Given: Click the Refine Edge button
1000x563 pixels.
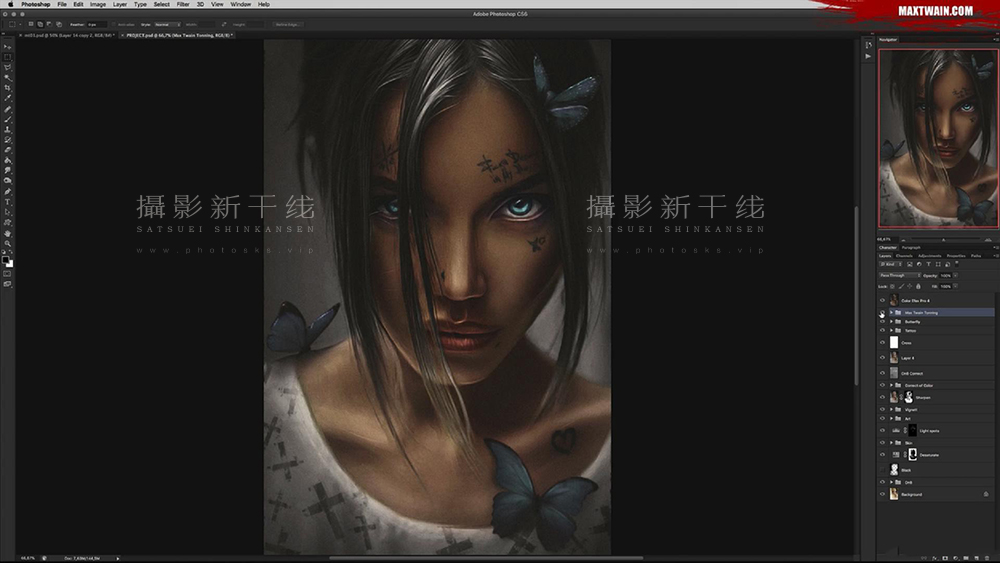Looking at the screenshot, I should pyautogui.click(x=289, y=24).
